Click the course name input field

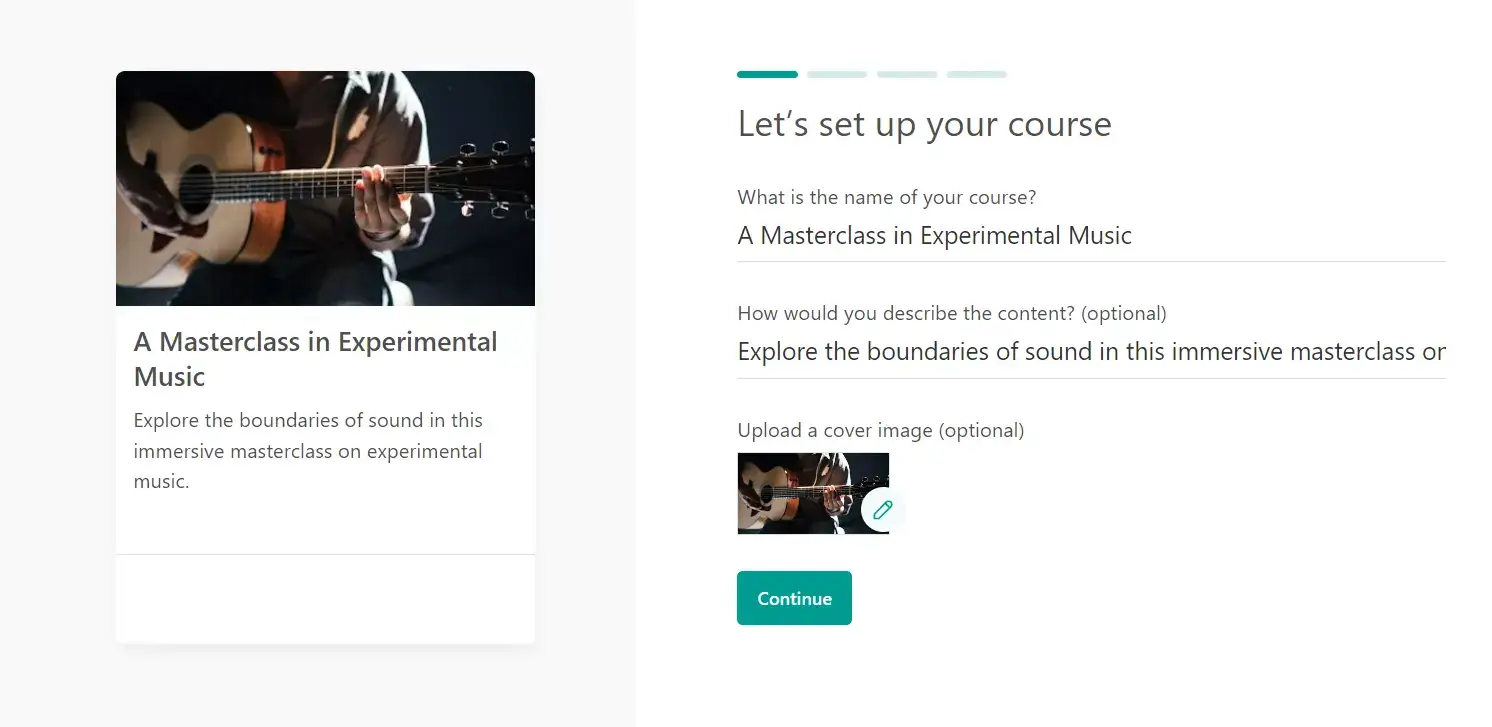pos(1090,236)
